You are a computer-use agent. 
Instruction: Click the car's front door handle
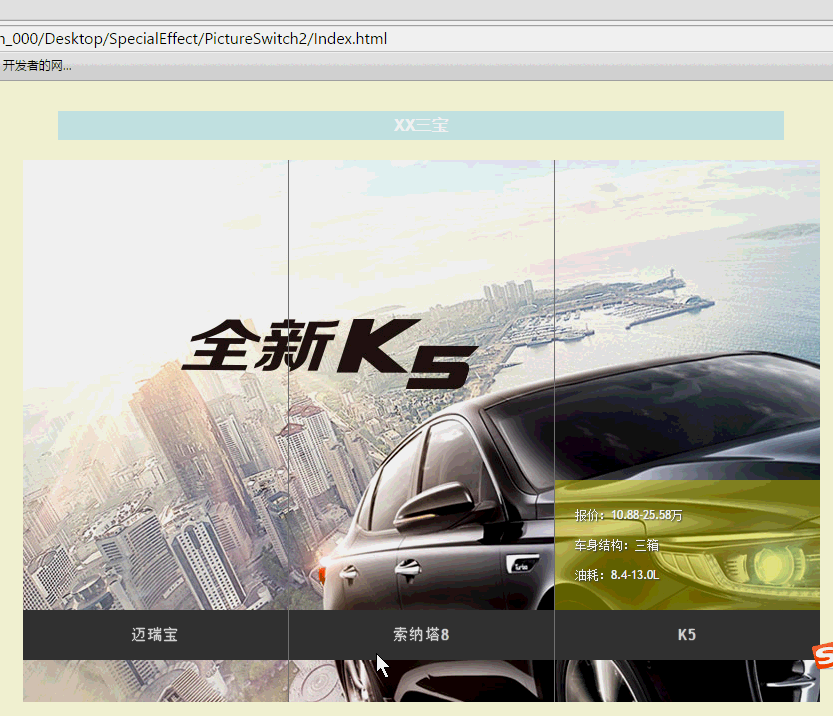coord(407,569)
